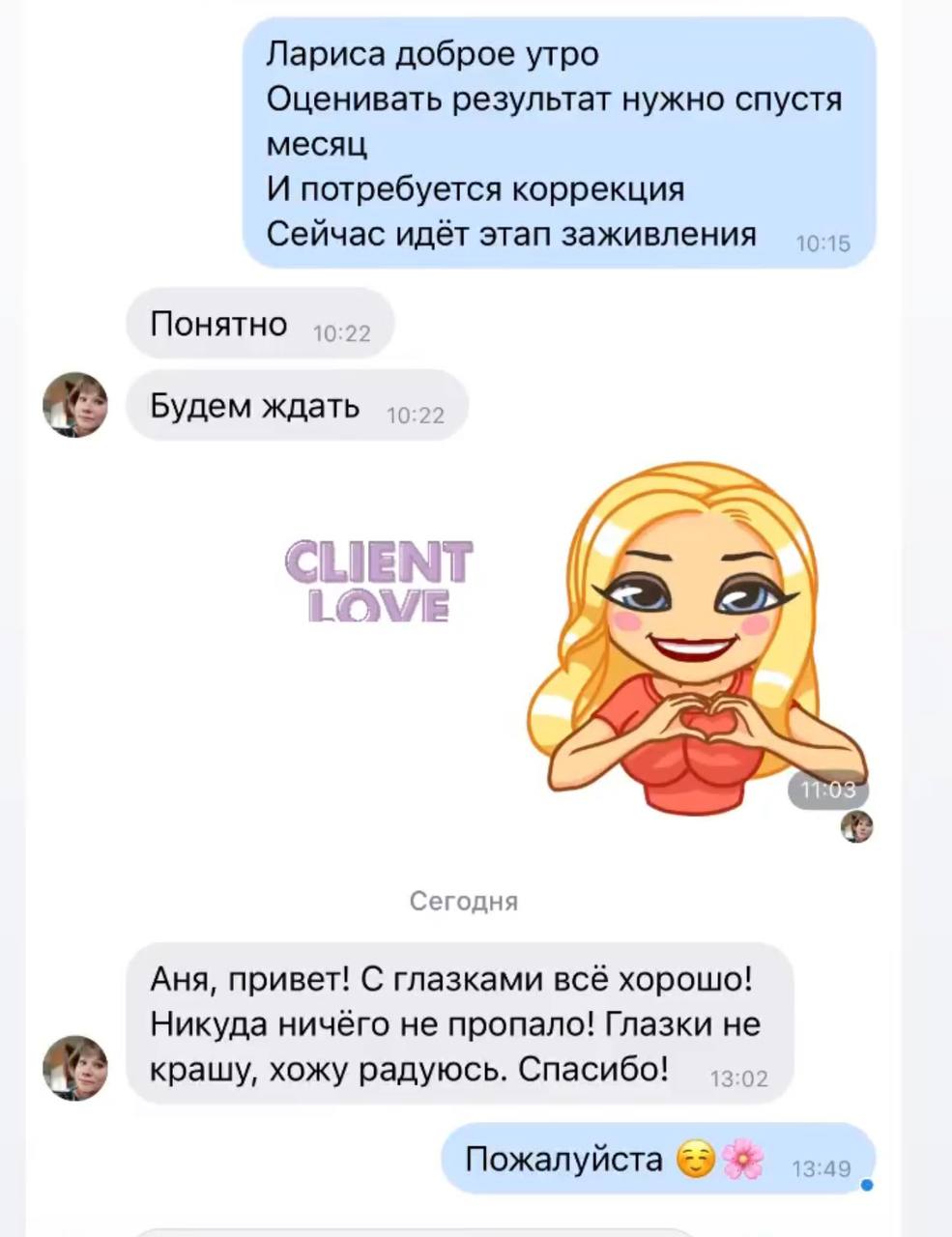Select the 'Пожалуйста' reply bubble
This screenshot has height=1237, width=952.
pyautogui.click(x=658, y=1159)
